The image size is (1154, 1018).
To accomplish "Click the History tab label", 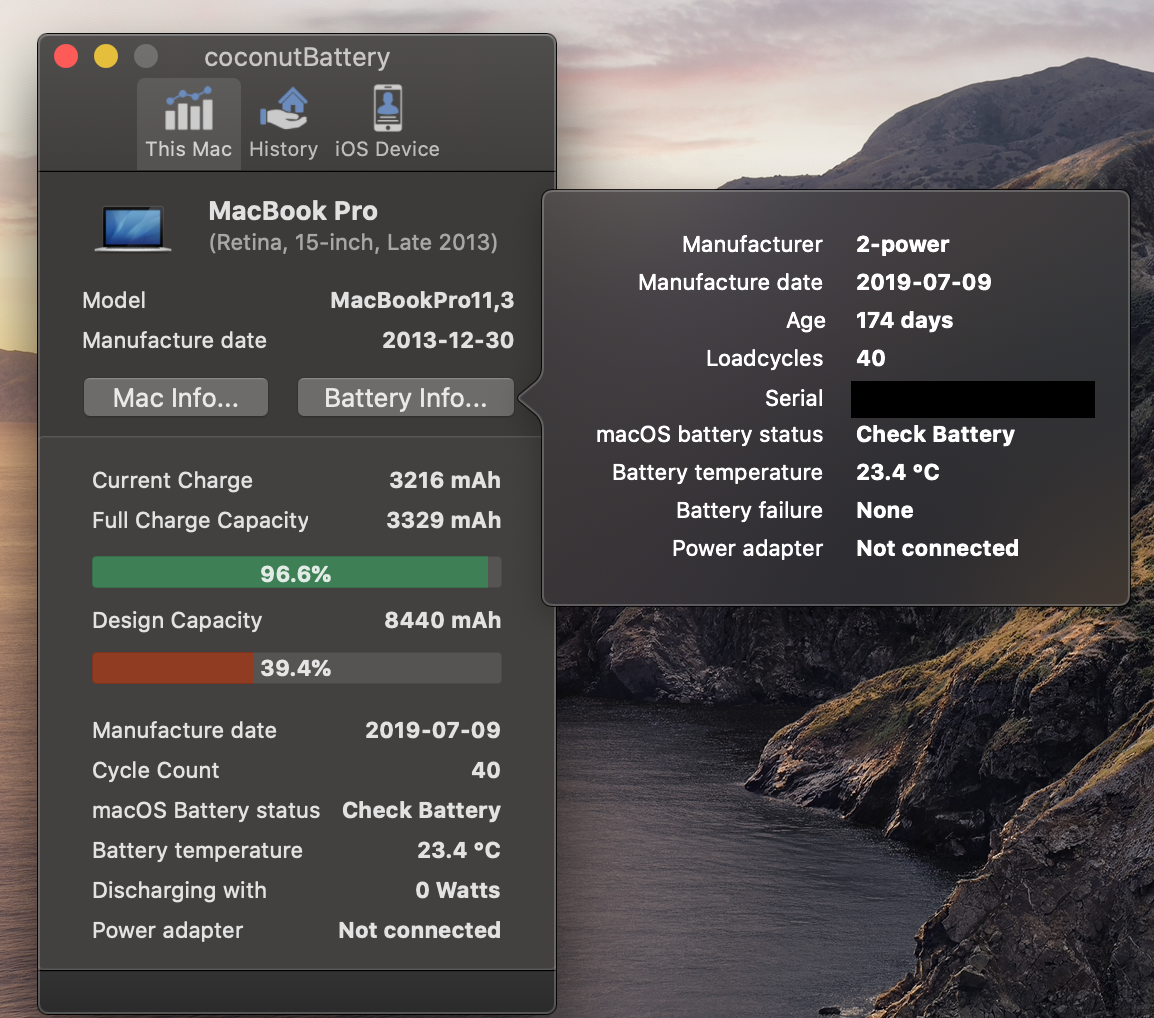I will 283,149.
